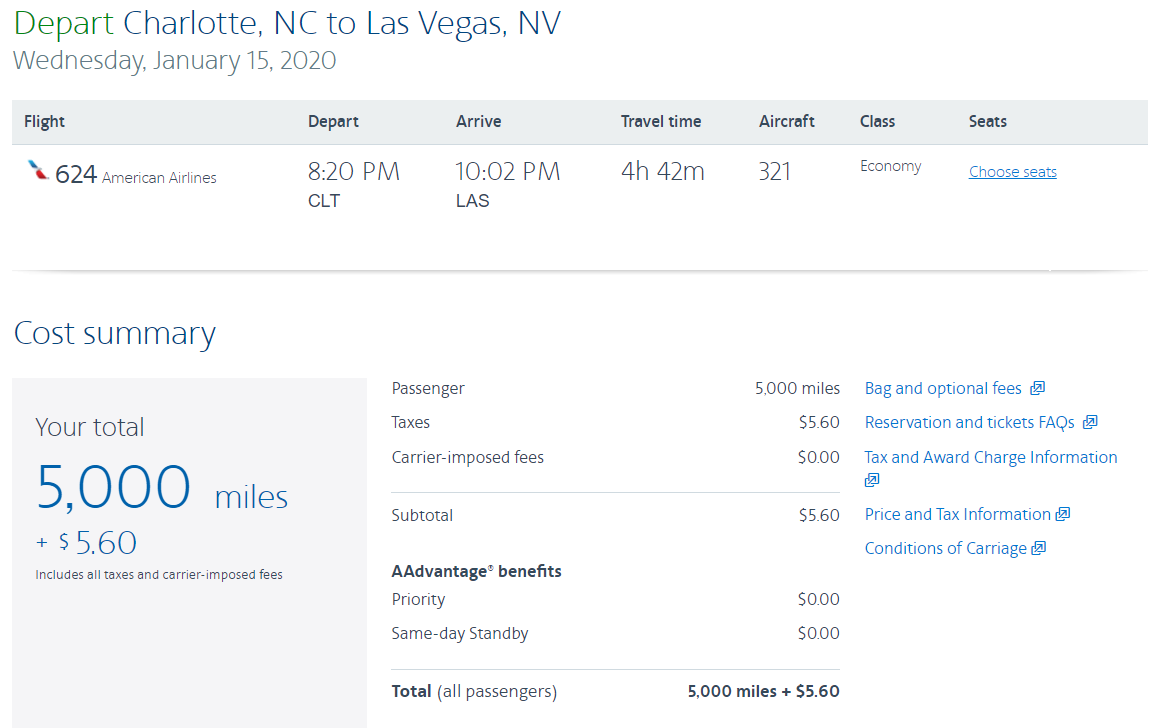This screenshot has height=728, width=1154.
Task: Click the Choose seats link
Action: (1012, 172)
